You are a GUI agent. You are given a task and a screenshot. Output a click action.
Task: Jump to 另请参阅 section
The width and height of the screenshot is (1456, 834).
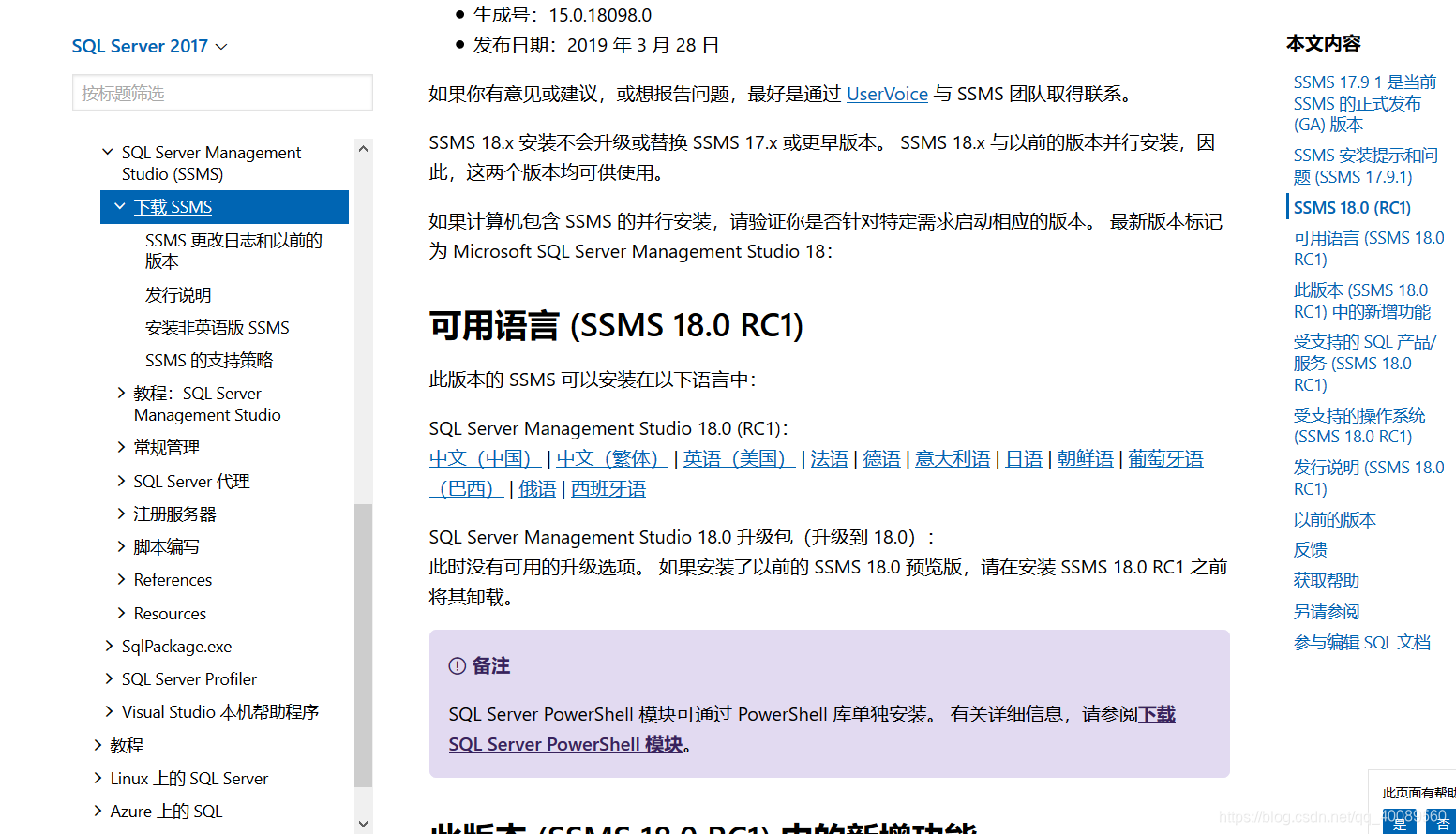(x=1327, y=612)
